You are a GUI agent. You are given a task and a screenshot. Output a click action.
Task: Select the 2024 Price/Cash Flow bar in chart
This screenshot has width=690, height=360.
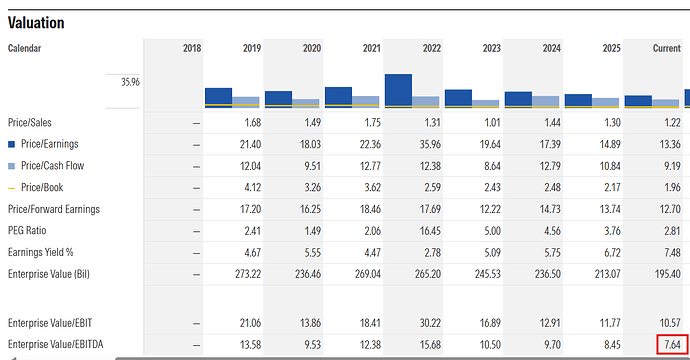click(x=545, y=101)
